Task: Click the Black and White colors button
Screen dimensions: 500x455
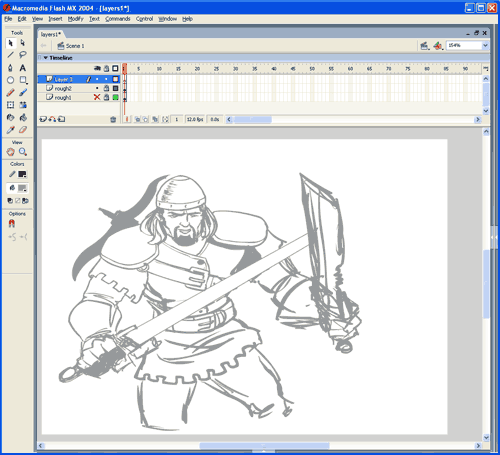Action: (10, 201)
